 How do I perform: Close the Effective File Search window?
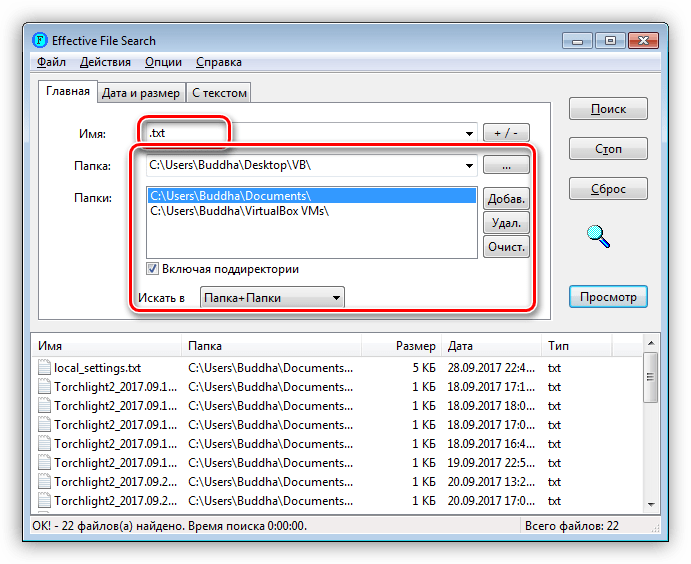click(643, 41)
